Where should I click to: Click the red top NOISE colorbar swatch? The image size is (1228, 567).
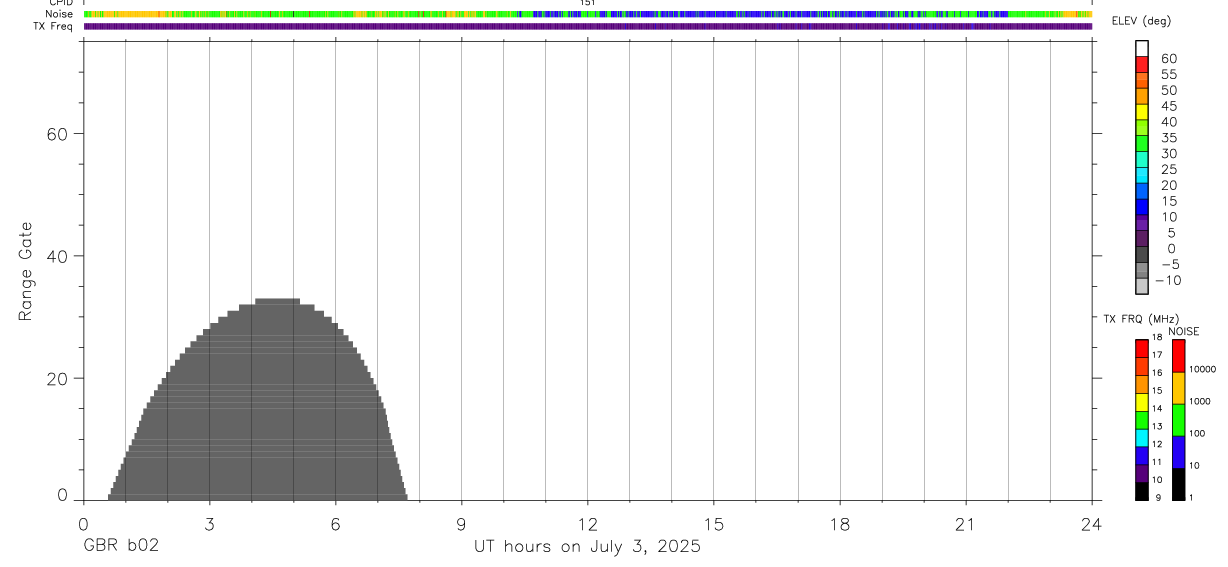tap(1178, 356)
